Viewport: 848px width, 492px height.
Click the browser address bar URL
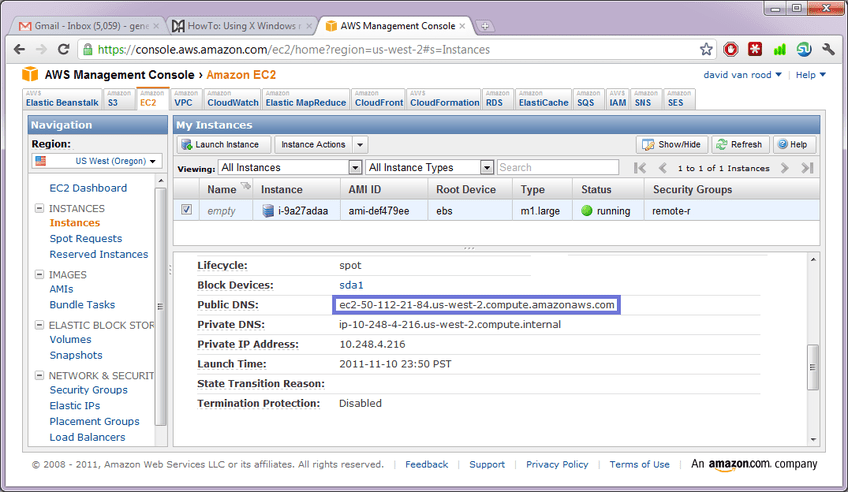point(294,50)
